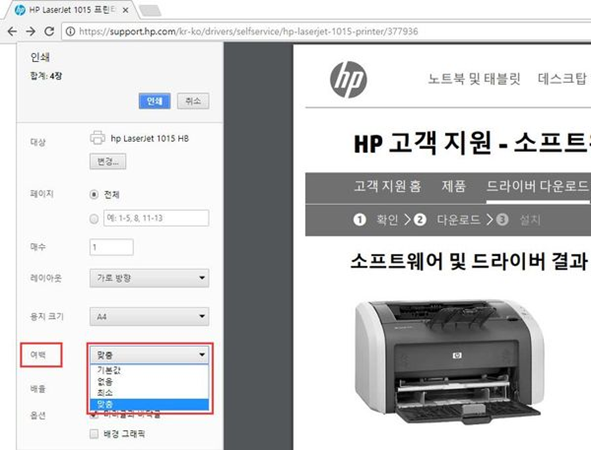This screenshot has width=591, height=450.
Task: Toggle the 배경 그래픽 checkbox
Action: [94, 434]
